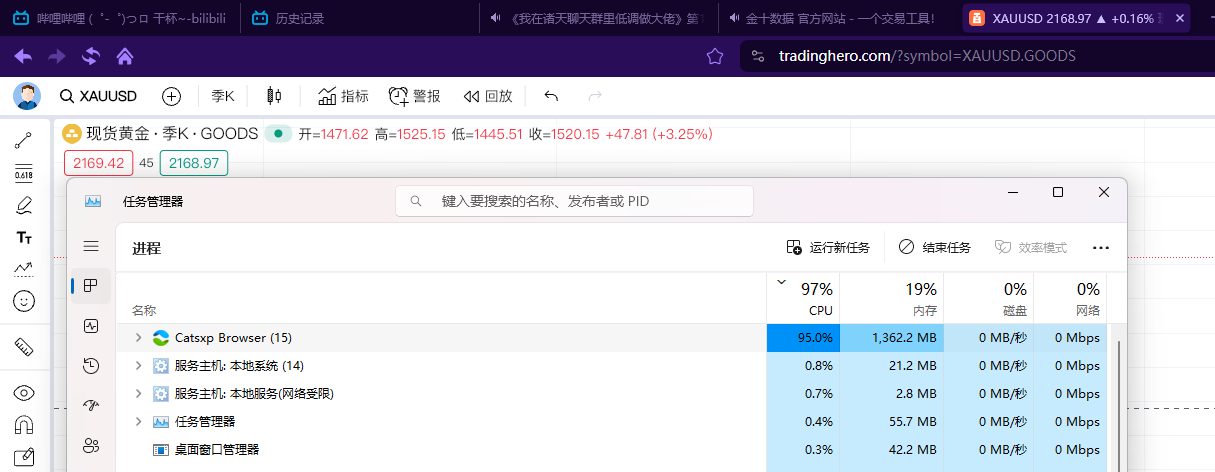This screenshot has width=1215, height=472.
Task: Open Task Manager more options ellipsis
Action: 1101,247
